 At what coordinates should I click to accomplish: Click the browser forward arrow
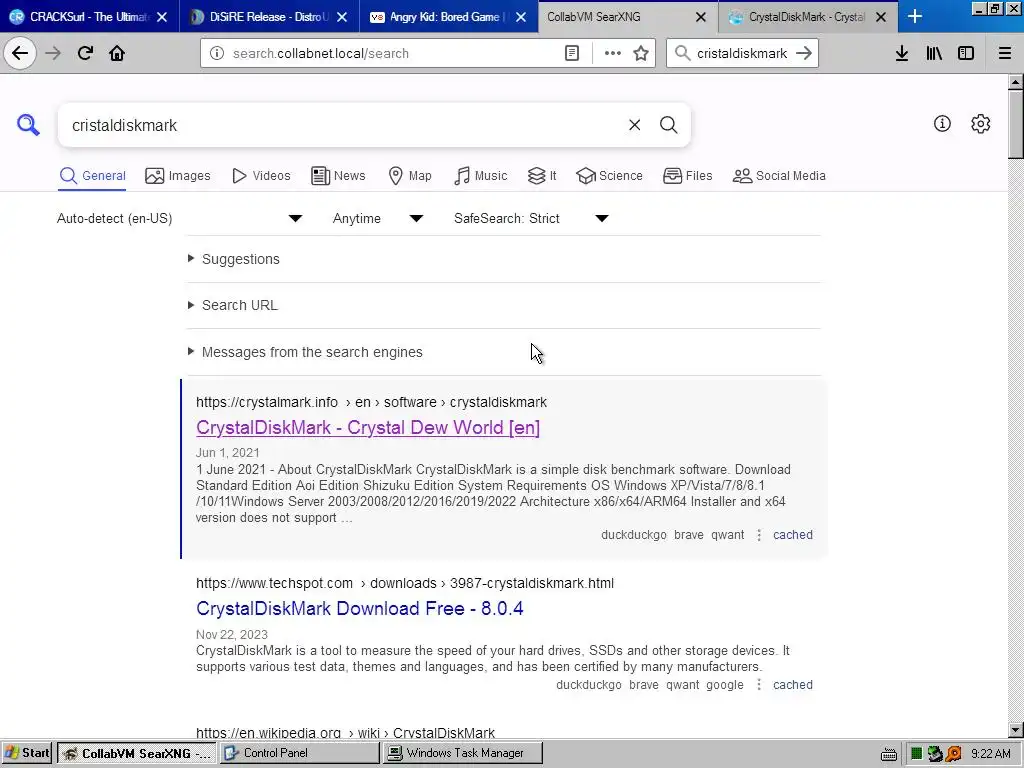(x=53, y=53)
